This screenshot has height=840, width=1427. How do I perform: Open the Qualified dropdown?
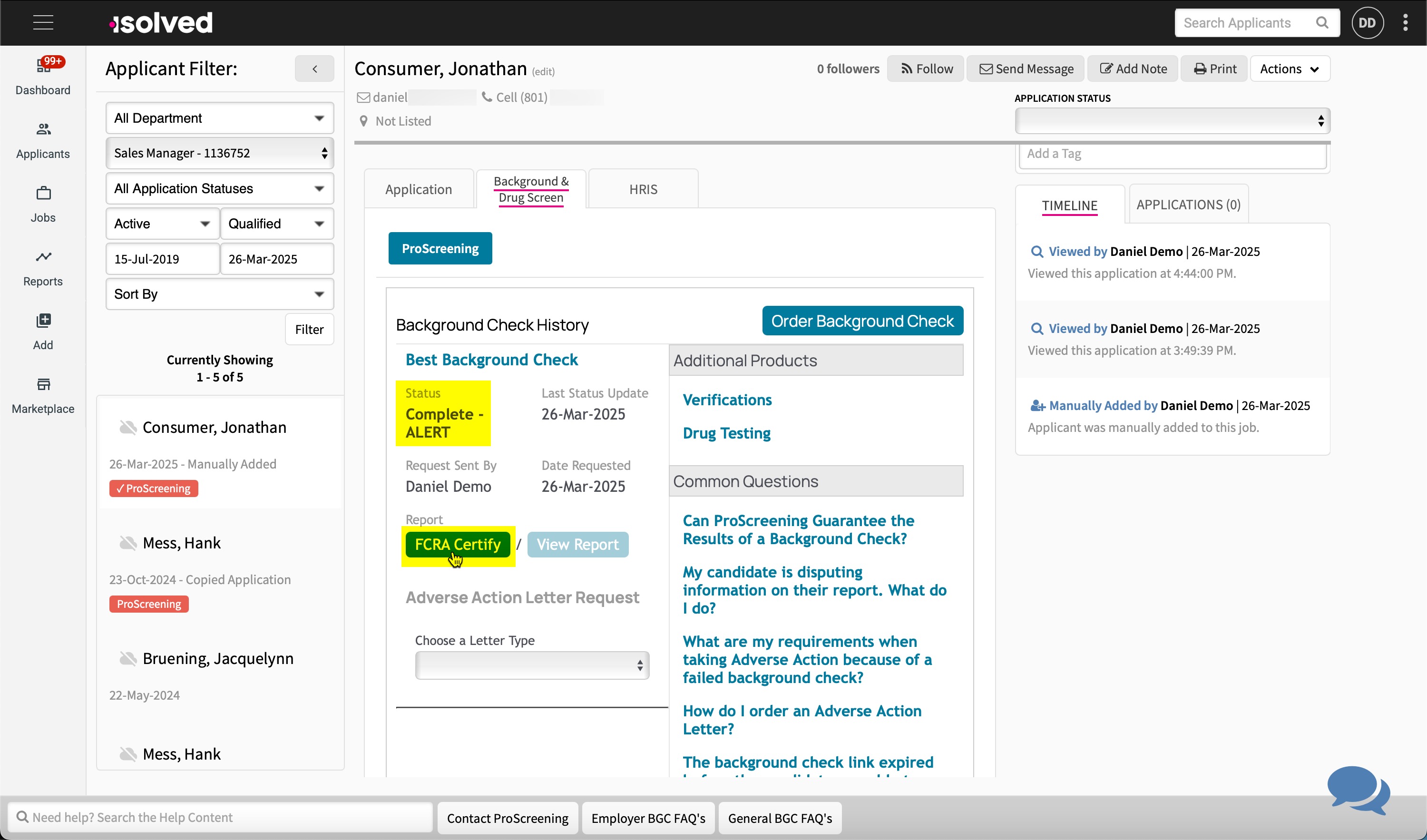[276, 224]
